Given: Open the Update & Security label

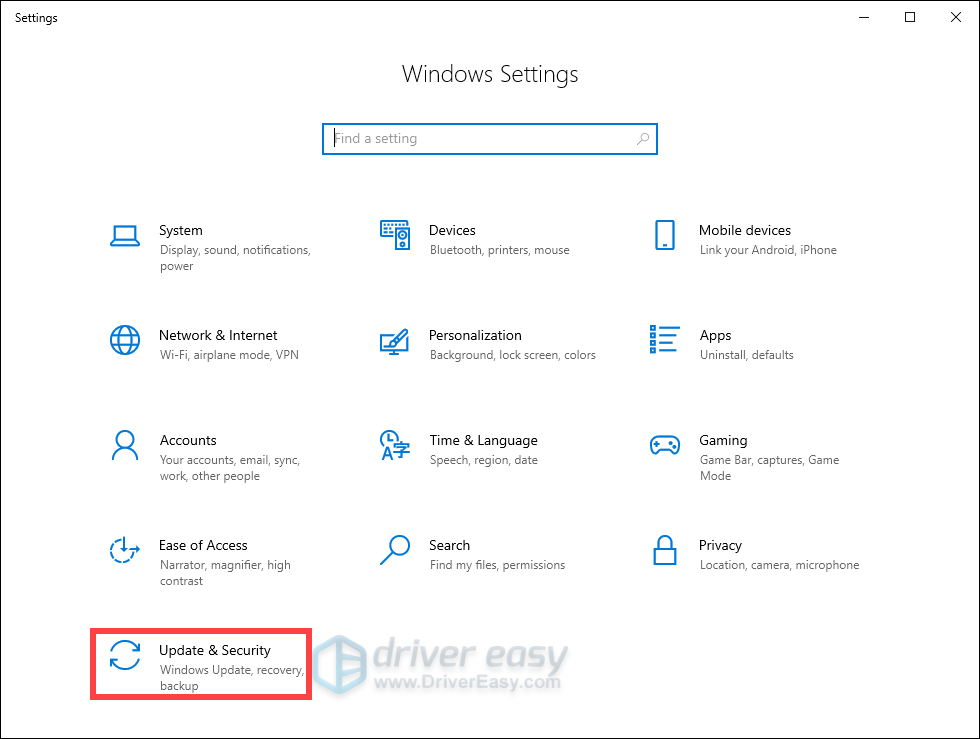Looking at the screenshot, I should (214, 650).
